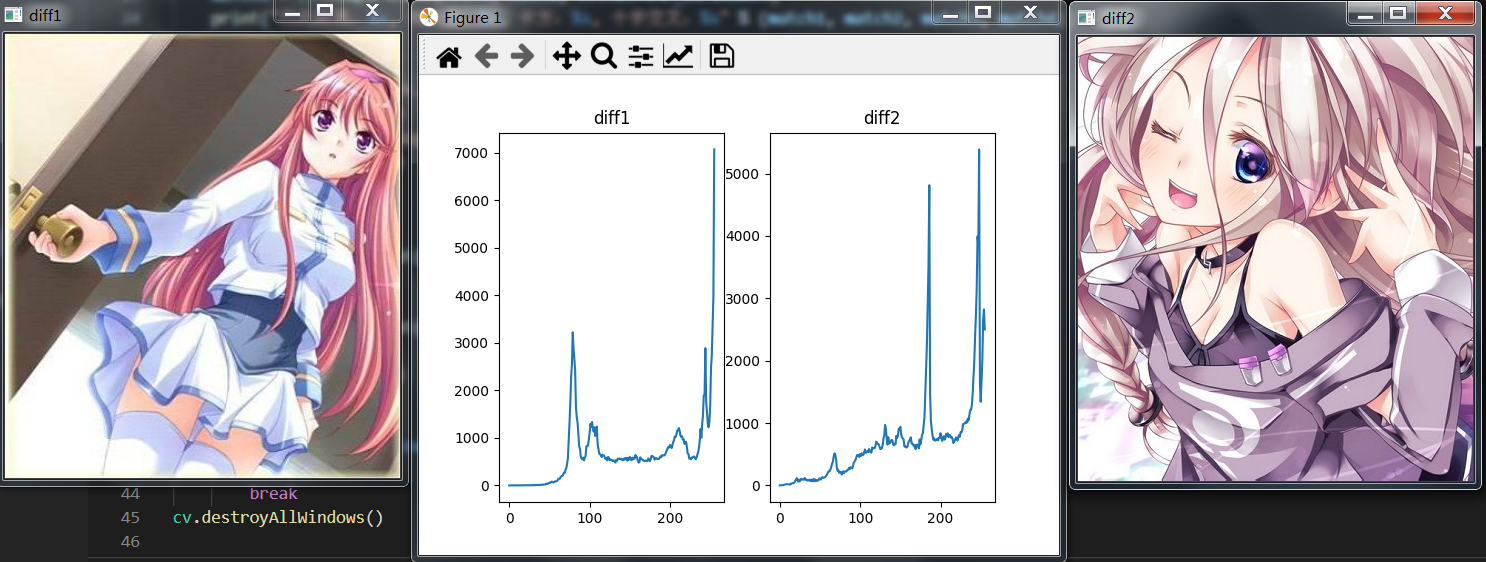
Task: Click the Figure 1 title bar text
Action: coord(473,18)
